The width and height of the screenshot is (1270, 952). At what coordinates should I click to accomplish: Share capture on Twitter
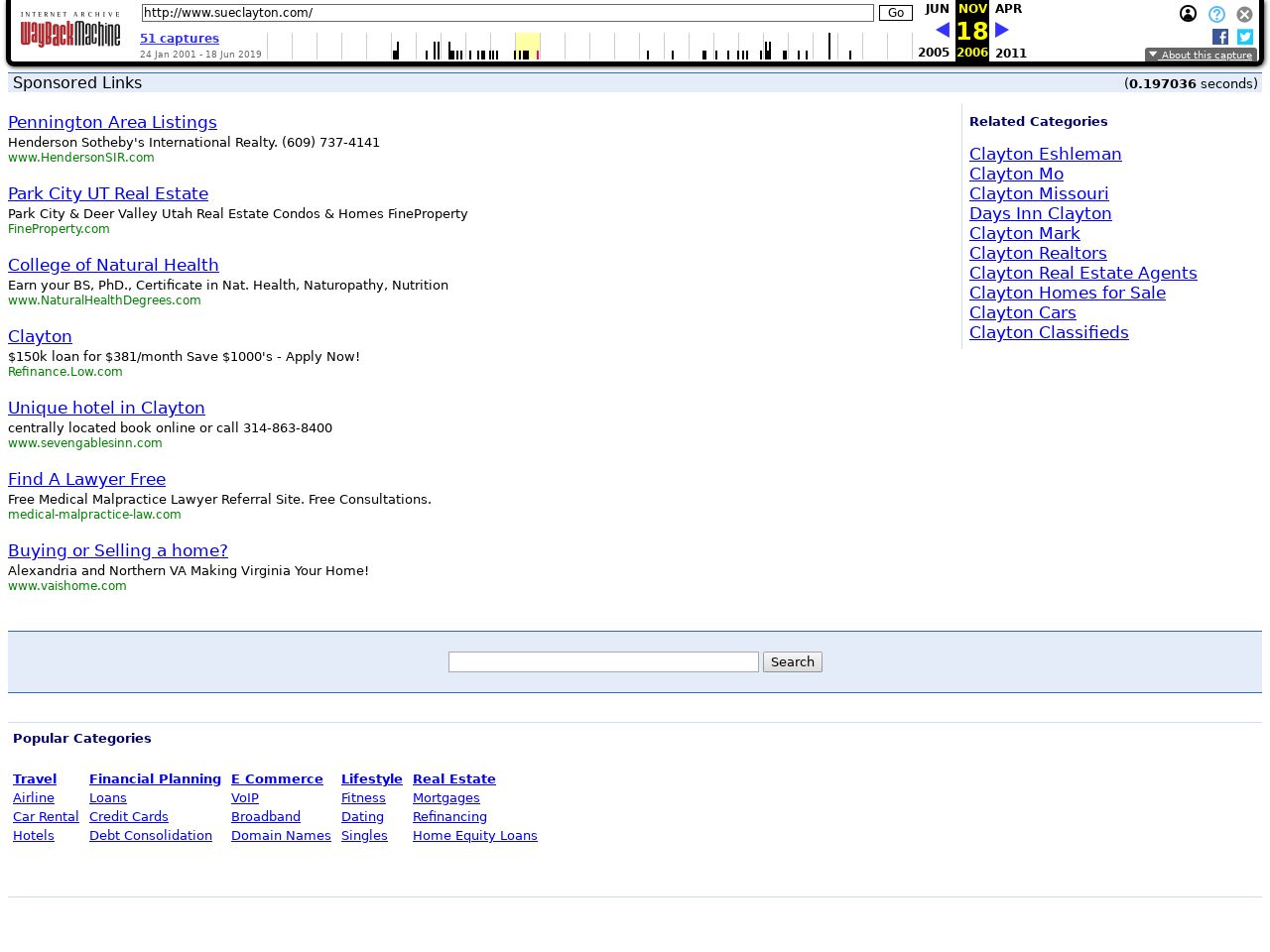[1245, 37]
